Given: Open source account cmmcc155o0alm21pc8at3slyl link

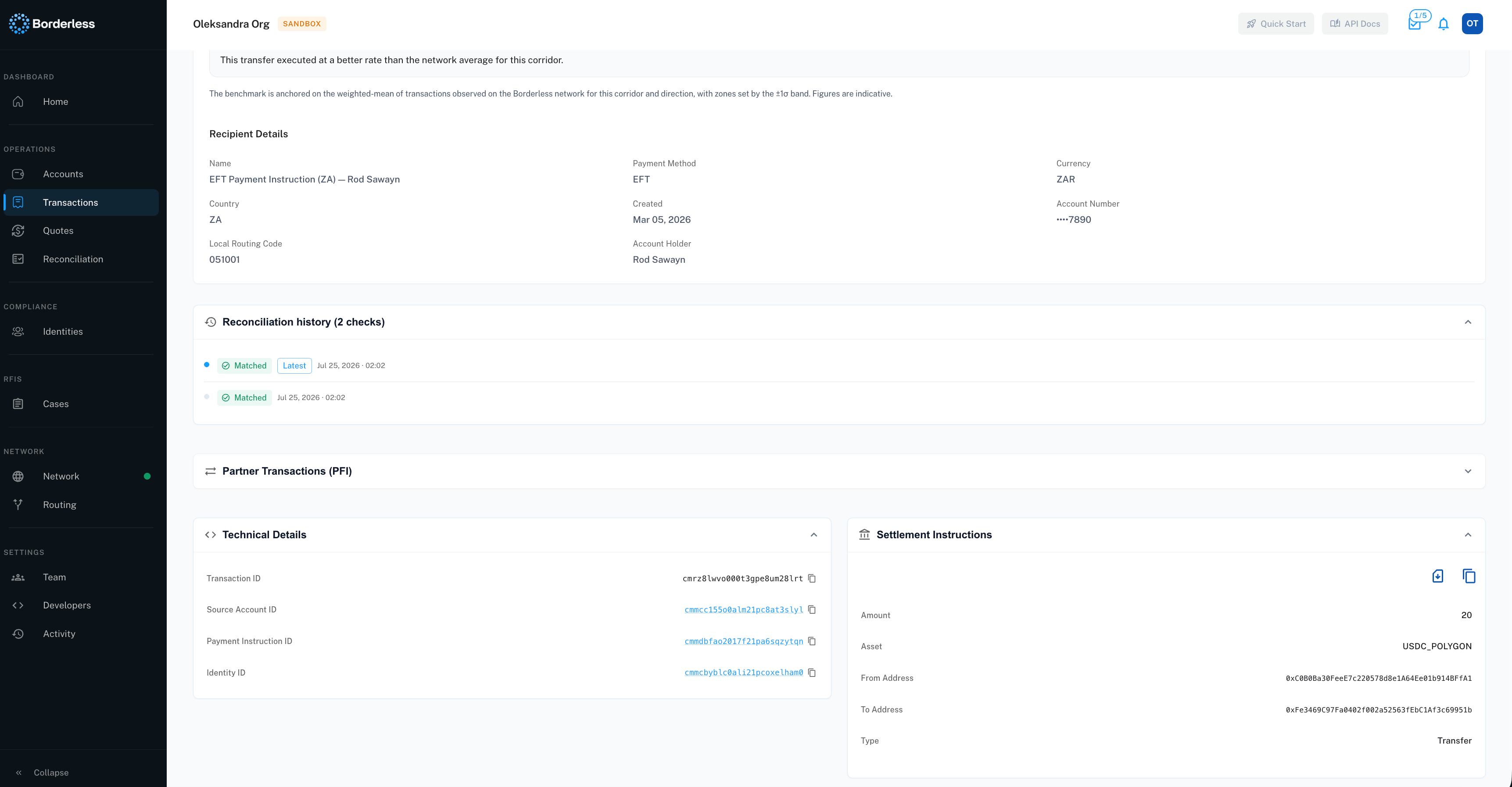Looking at the screenshot, I should pos(744,610).
